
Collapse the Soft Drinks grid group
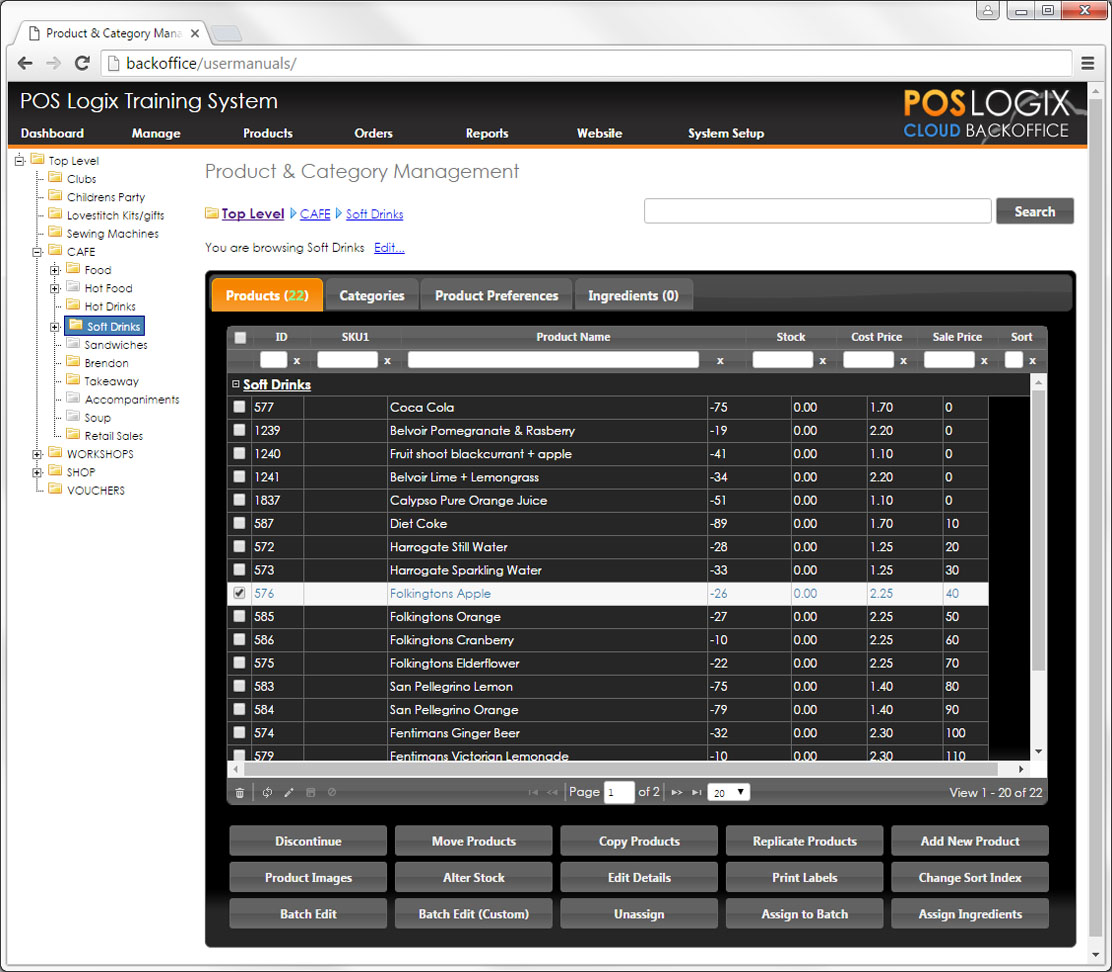235,384
